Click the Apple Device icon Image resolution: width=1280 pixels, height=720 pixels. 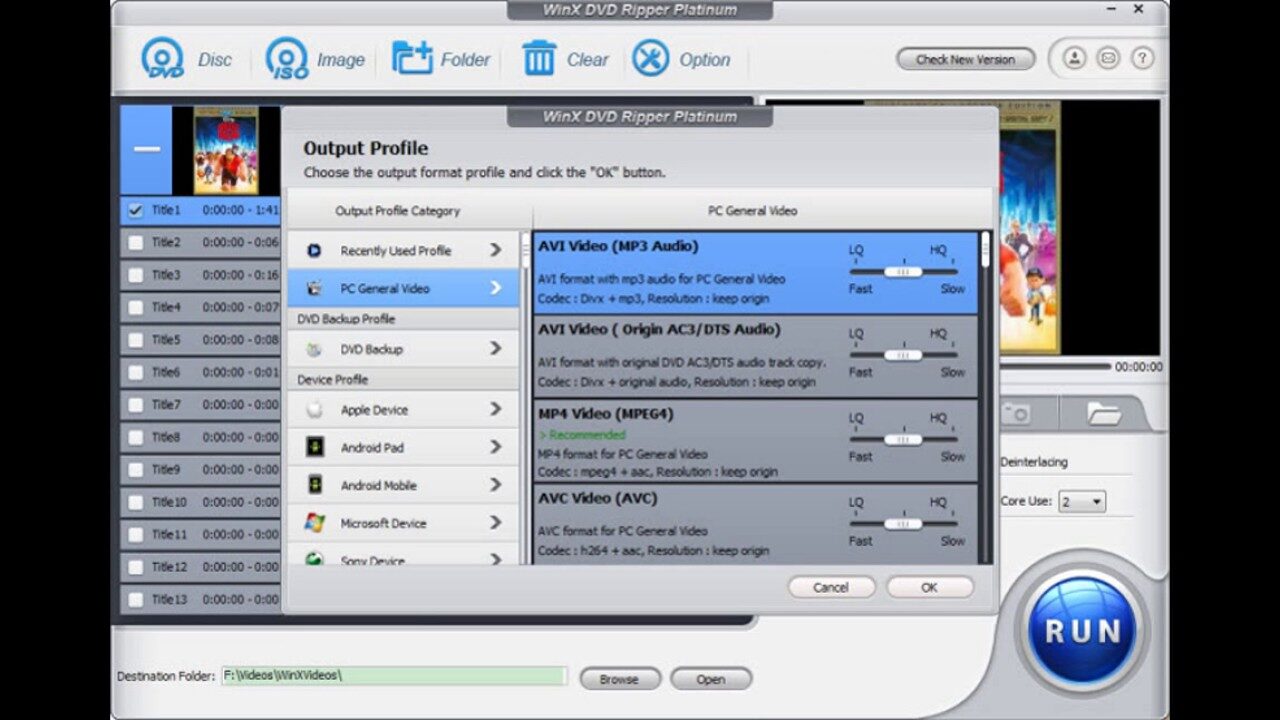314,410
